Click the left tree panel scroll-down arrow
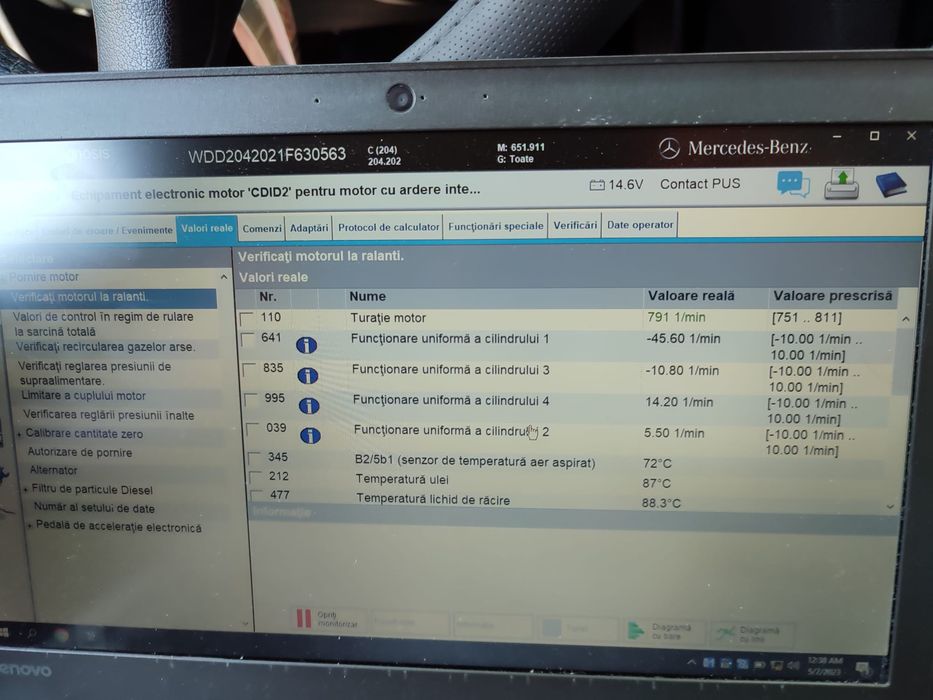 tap(245, 623)
